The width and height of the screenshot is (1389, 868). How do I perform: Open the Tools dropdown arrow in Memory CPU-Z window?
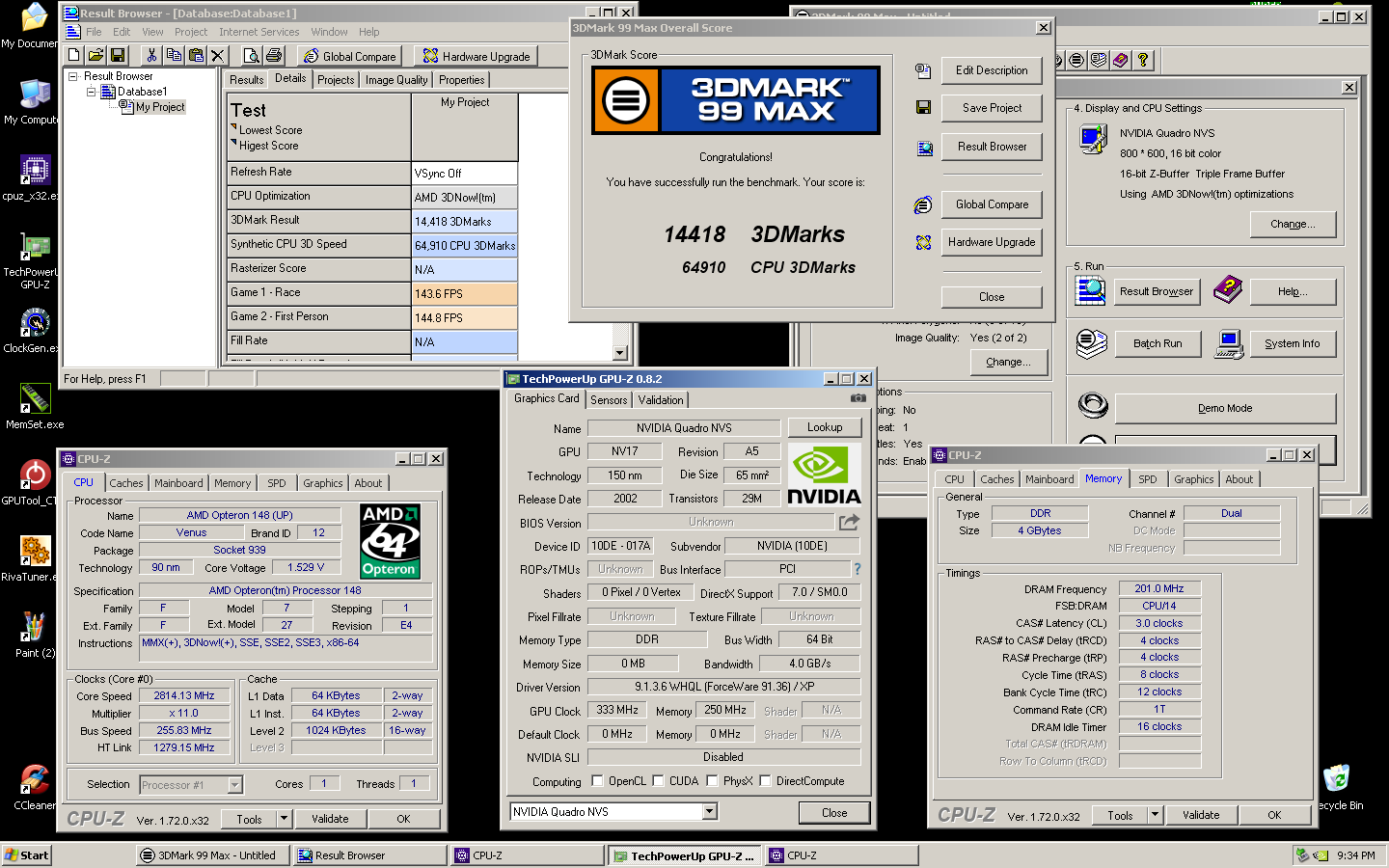(x=1155, y=815)
